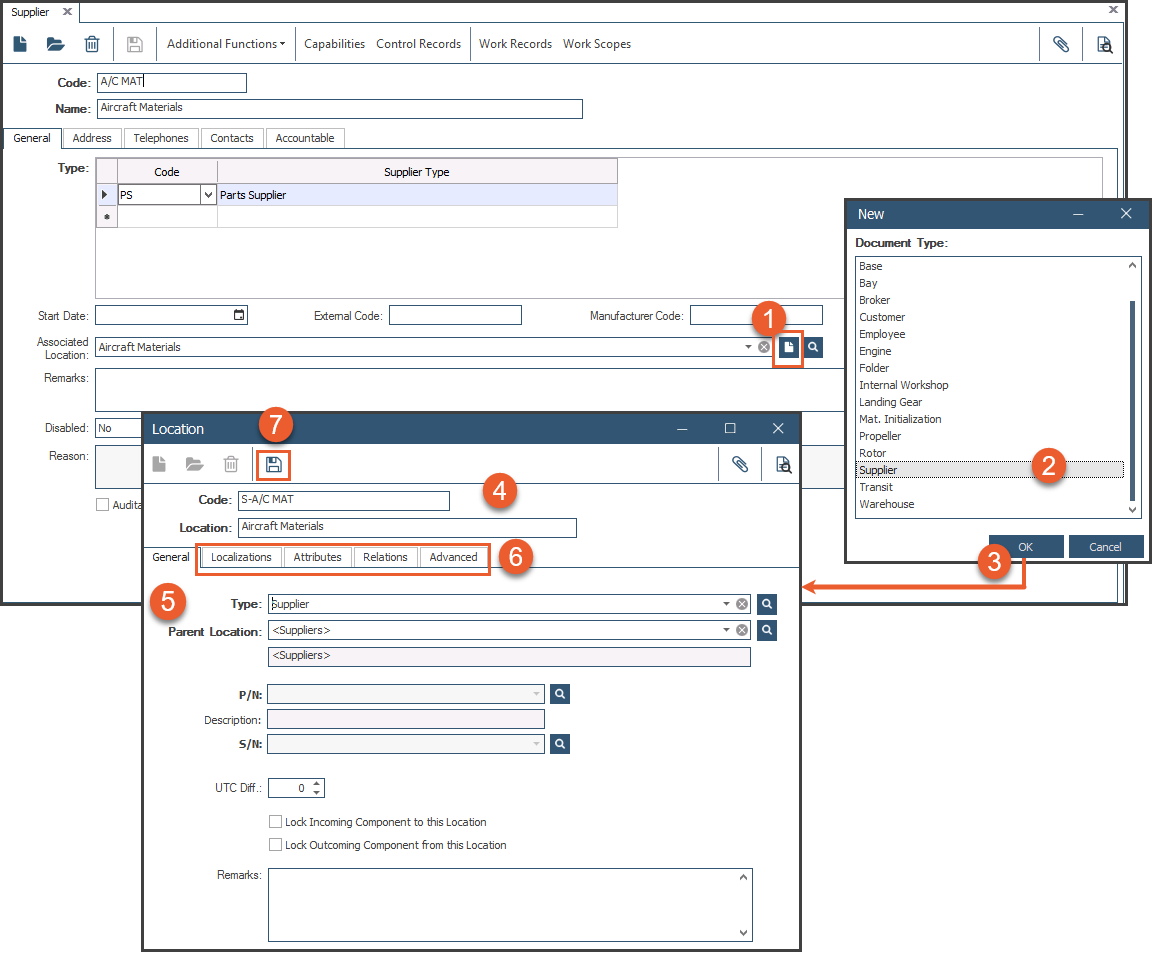Open Attributes tab in Location window
Screen dimensions: 1152x953
point(317,557)
